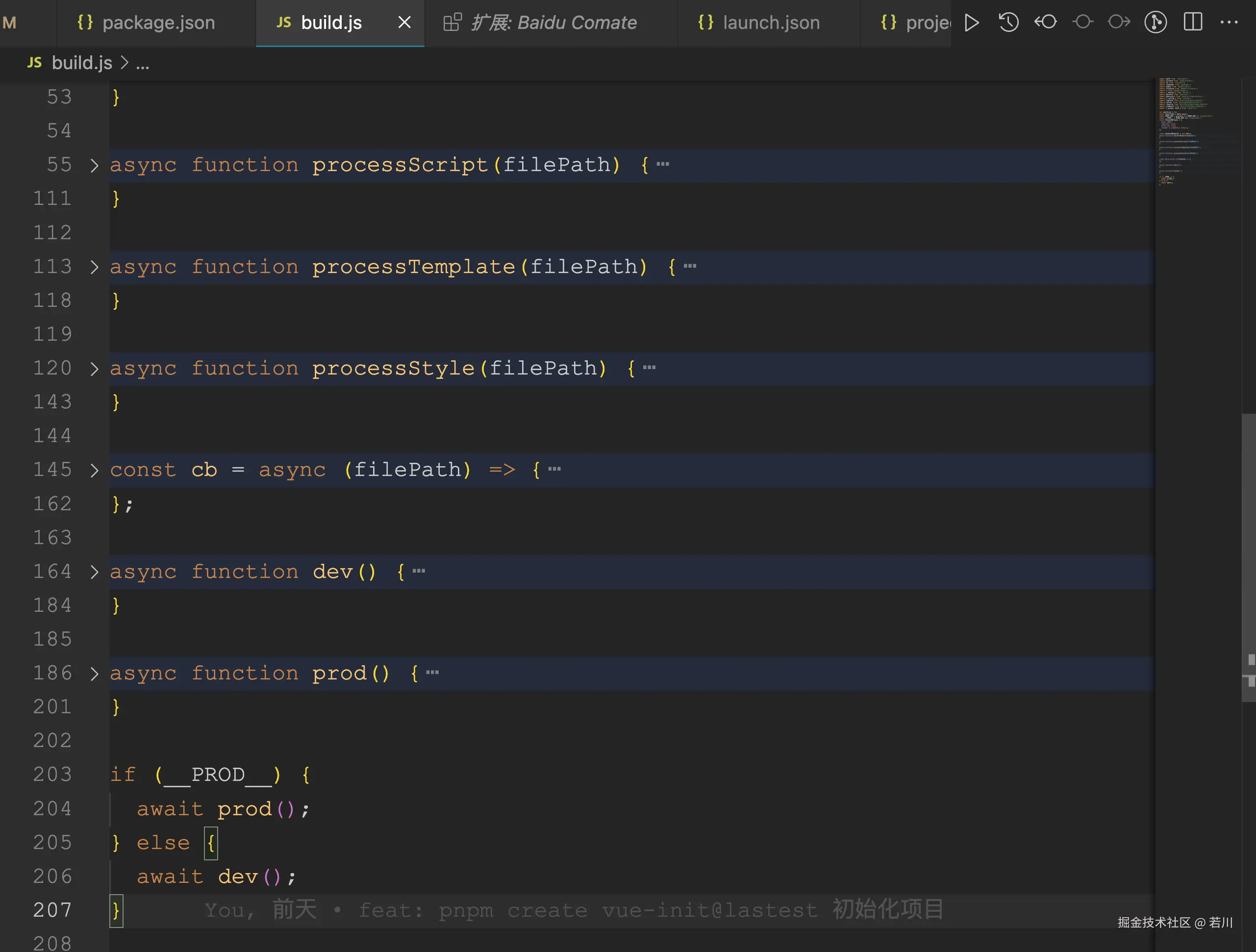Image resolution: width=1256 pixels, height=952 pixels.
Task: Expand the folded prod function
Action: 94,673
